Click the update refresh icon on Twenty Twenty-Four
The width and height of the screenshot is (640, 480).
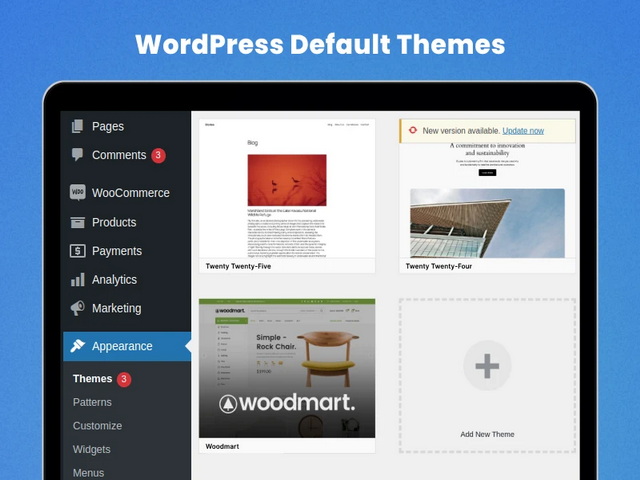click(x=413, y=130)
